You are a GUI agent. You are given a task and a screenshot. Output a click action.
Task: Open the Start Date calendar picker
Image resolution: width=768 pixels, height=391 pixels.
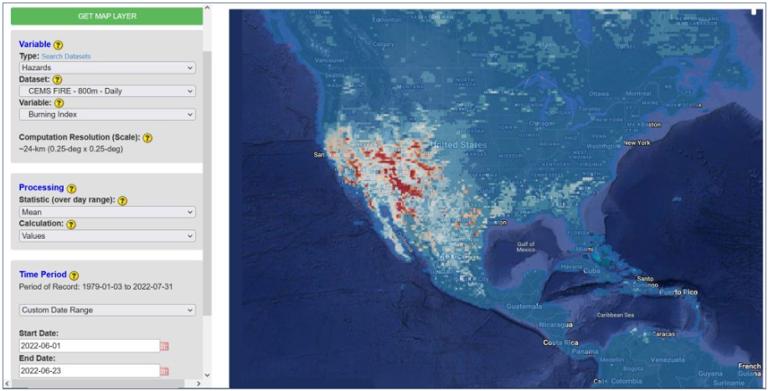tap(165, 346)
